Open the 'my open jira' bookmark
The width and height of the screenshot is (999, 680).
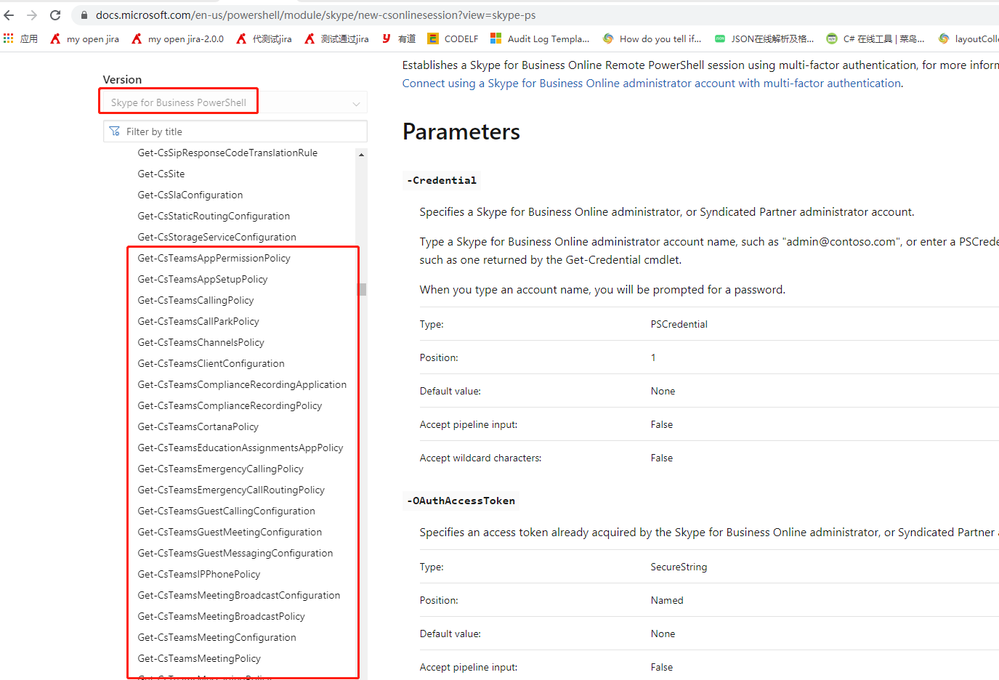[85, 39]
